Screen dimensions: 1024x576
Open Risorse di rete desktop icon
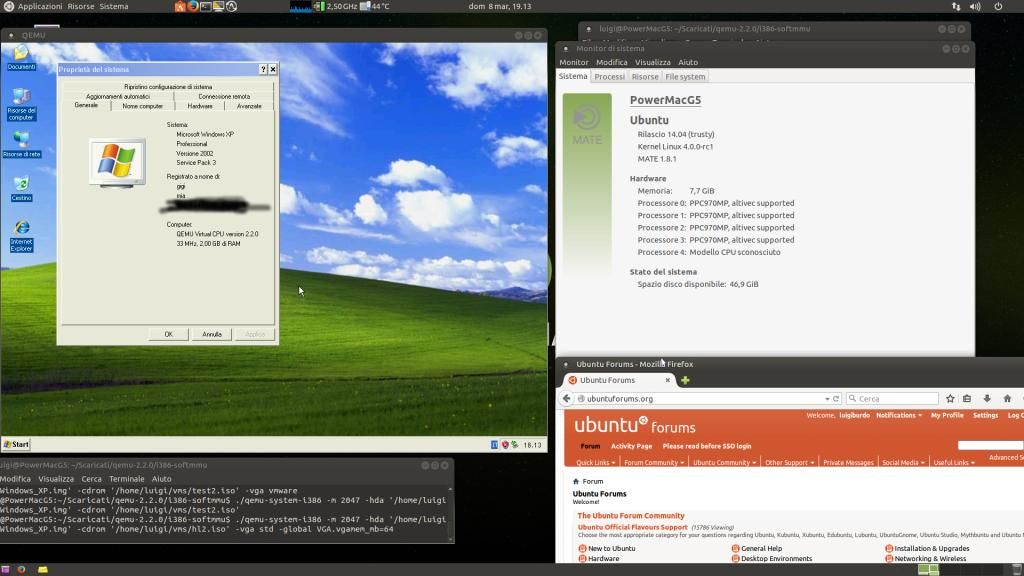click(21, 144)
